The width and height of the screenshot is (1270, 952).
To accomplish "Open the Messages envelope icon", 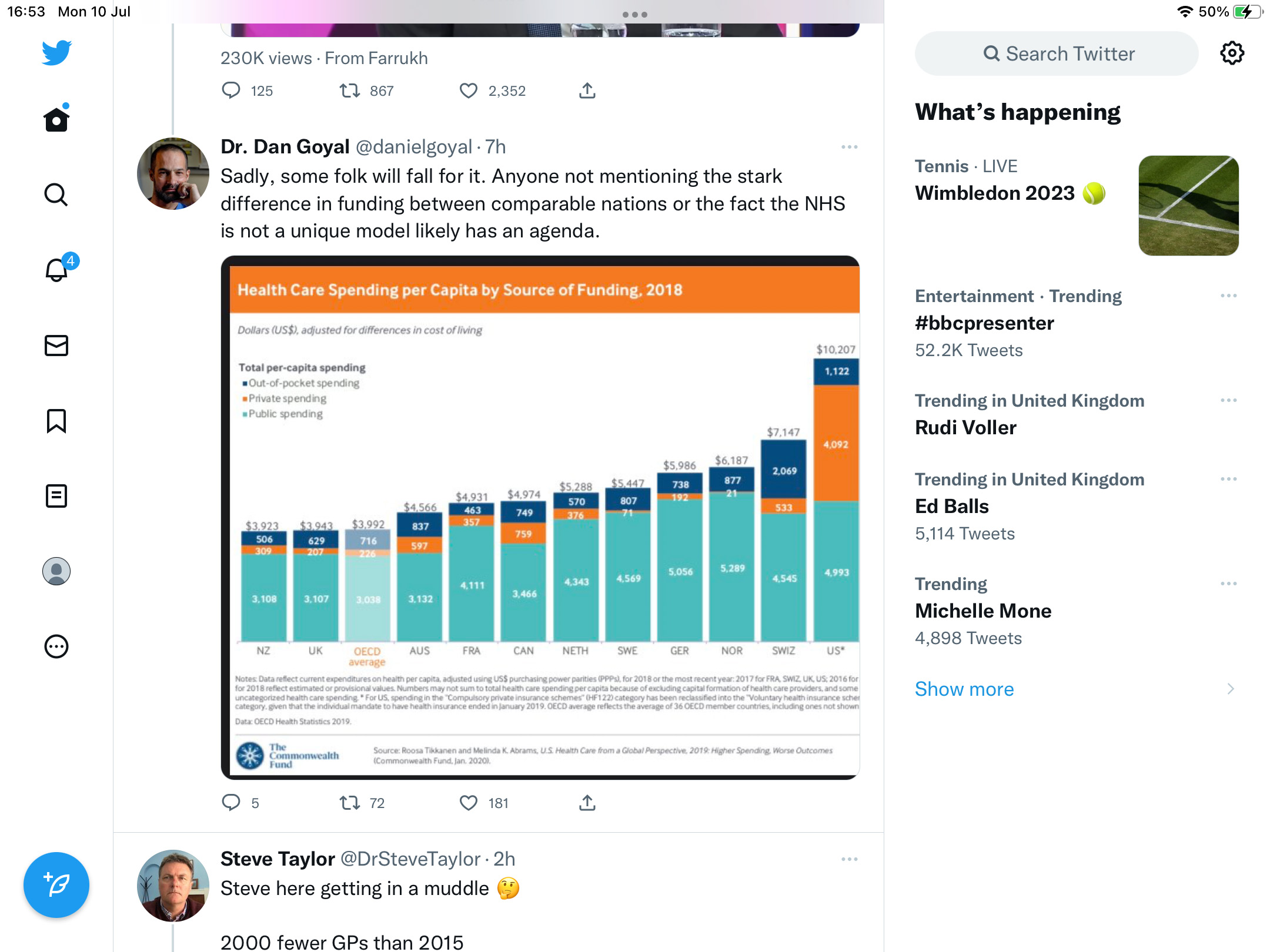I will pyautogui.click(x=56, y=346).
